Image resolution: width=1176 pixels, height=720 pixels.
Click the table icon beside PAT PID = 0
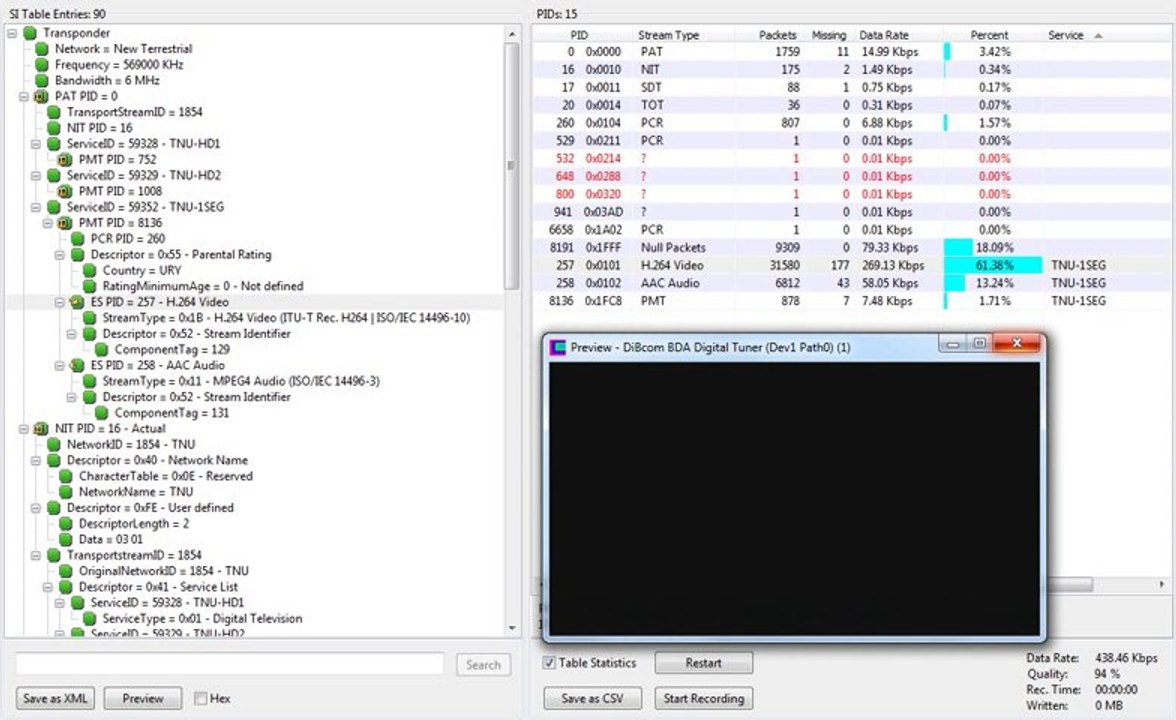[41, 96]
